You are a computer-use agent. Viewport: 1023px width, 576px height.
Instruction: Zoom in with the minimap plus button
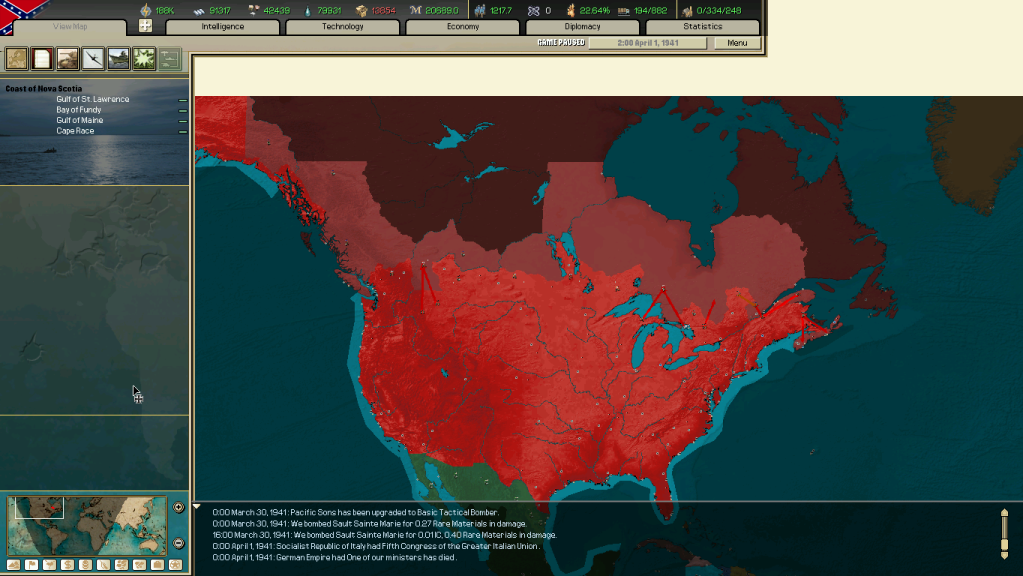coord(179,507)
